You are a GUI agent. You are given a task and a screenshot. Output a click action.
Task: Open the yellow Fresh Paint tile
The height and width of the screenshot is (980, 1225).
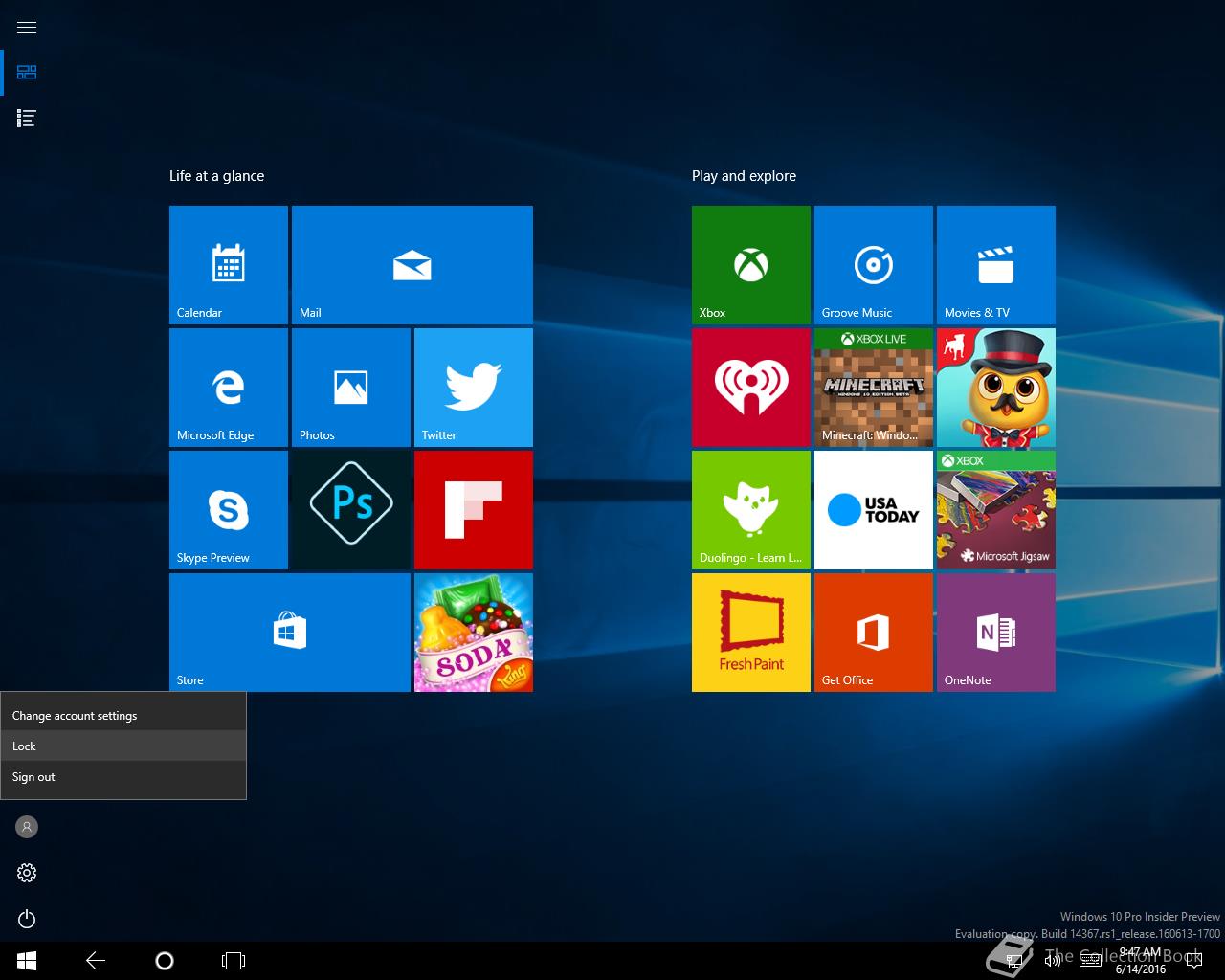click(751, 633)
